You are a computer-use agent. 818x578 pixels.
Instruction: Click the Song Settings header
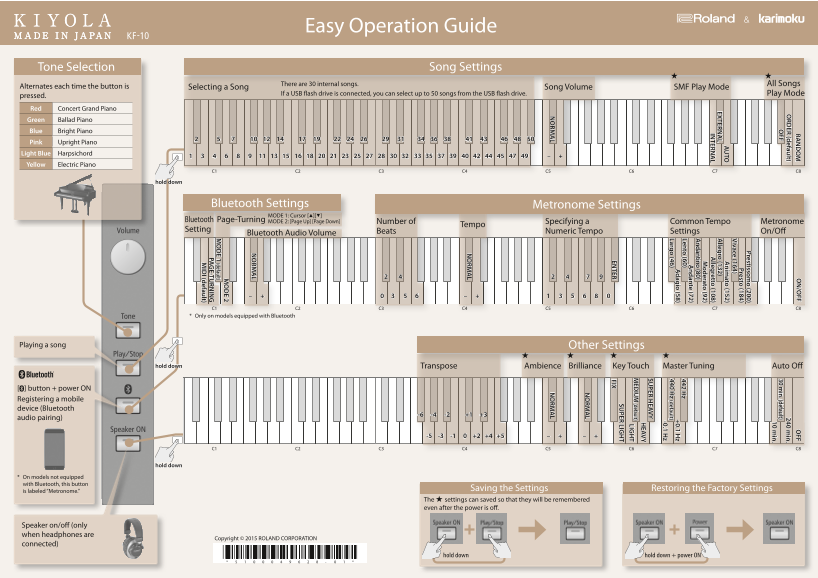point(494,67)
